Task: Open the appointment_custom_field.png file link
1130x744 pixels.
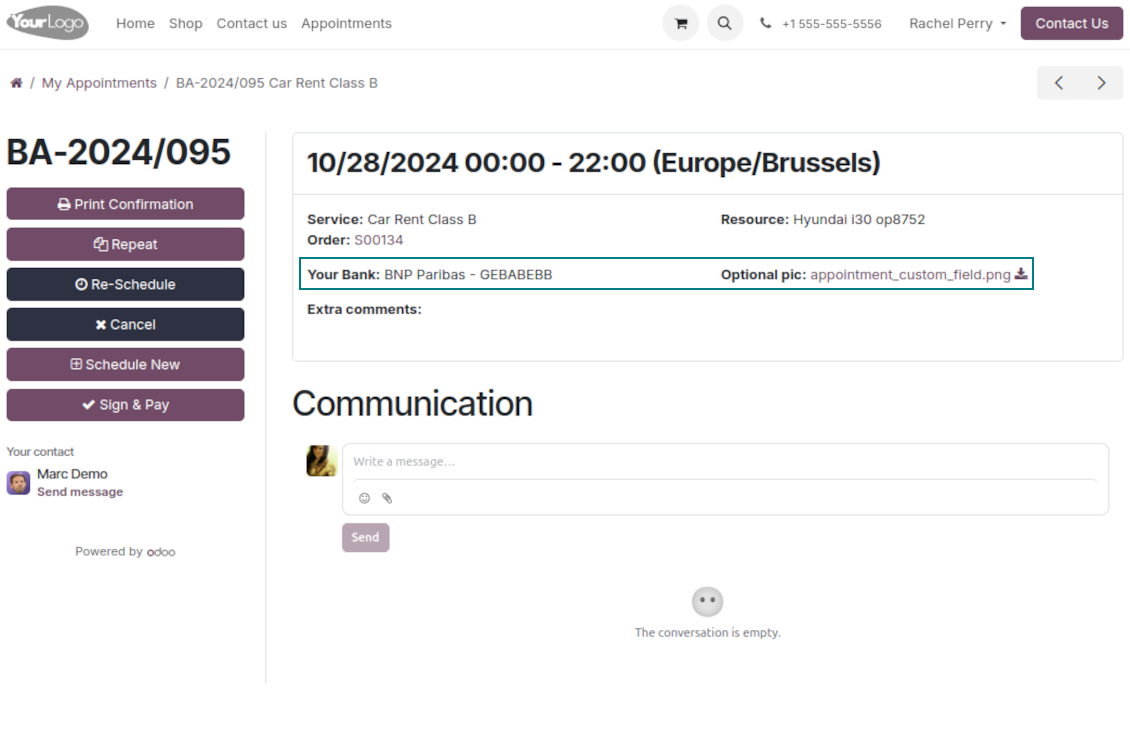Action: (910, 275)
